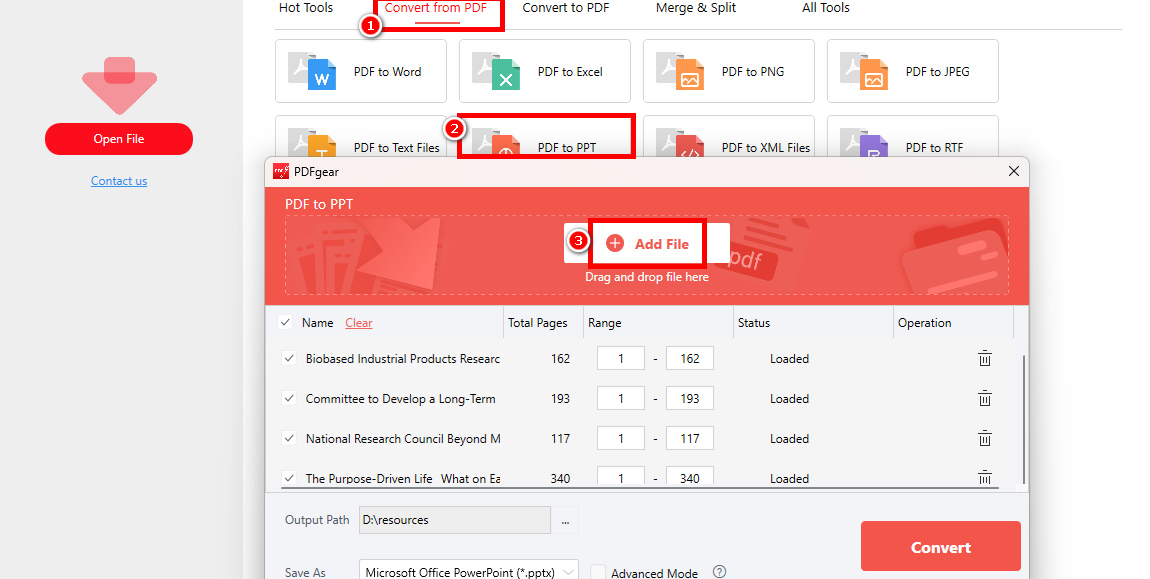The image size is (1150, 579).
Task: Edit end page field showing 340
Action: click(689, 476)
